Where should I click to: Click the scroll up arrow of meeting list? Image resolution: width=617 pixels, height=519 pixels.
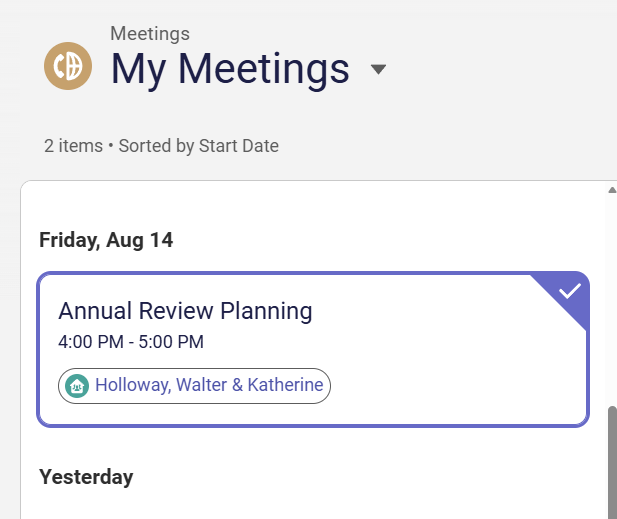tap(612, 190)
